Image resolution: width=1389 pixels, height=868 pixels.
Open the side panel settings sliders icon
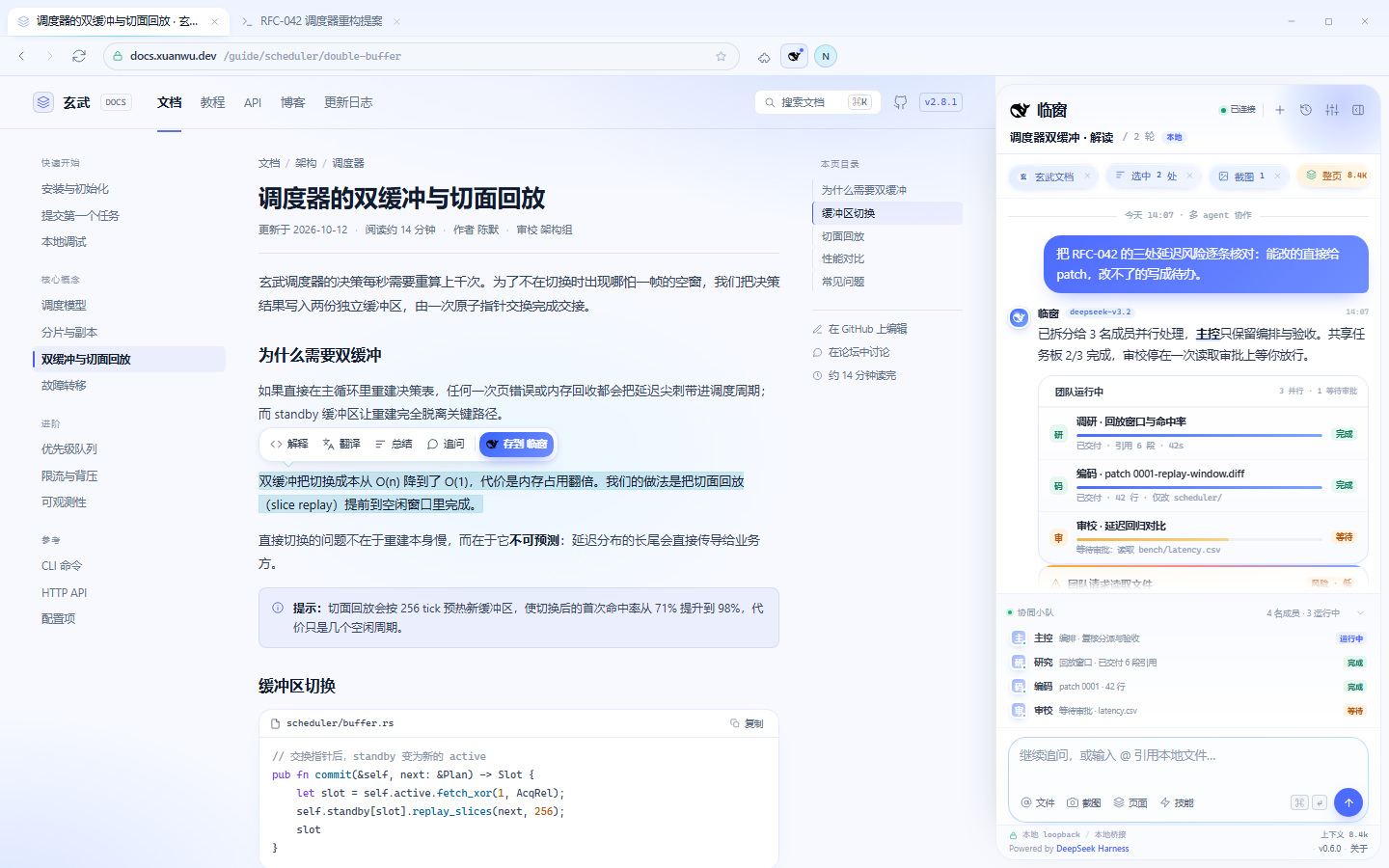(1332, 110)
